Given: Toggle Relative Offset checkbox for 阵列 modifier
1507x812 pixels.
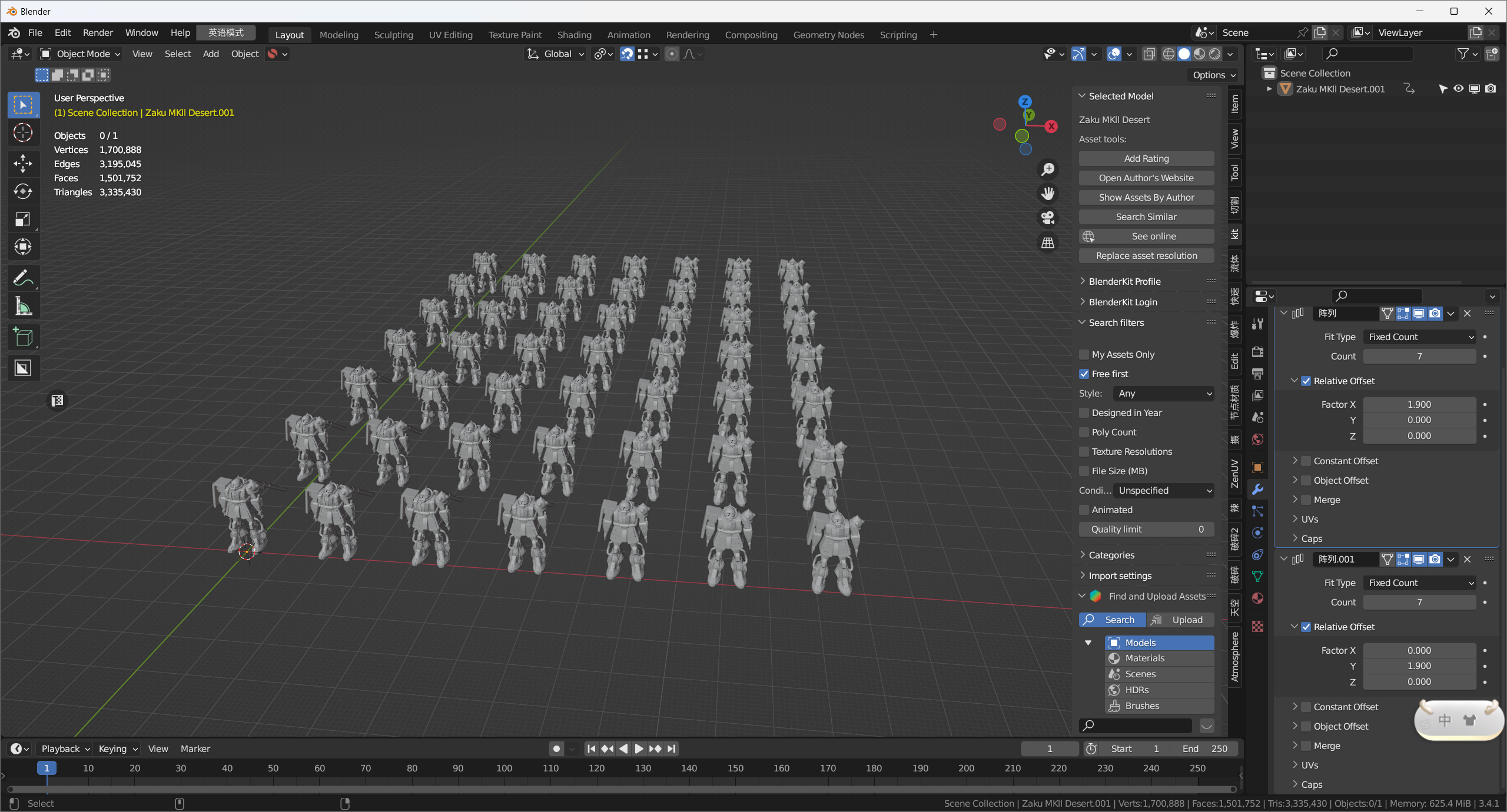Looking at the screenshot, I should coord(1306,381).
